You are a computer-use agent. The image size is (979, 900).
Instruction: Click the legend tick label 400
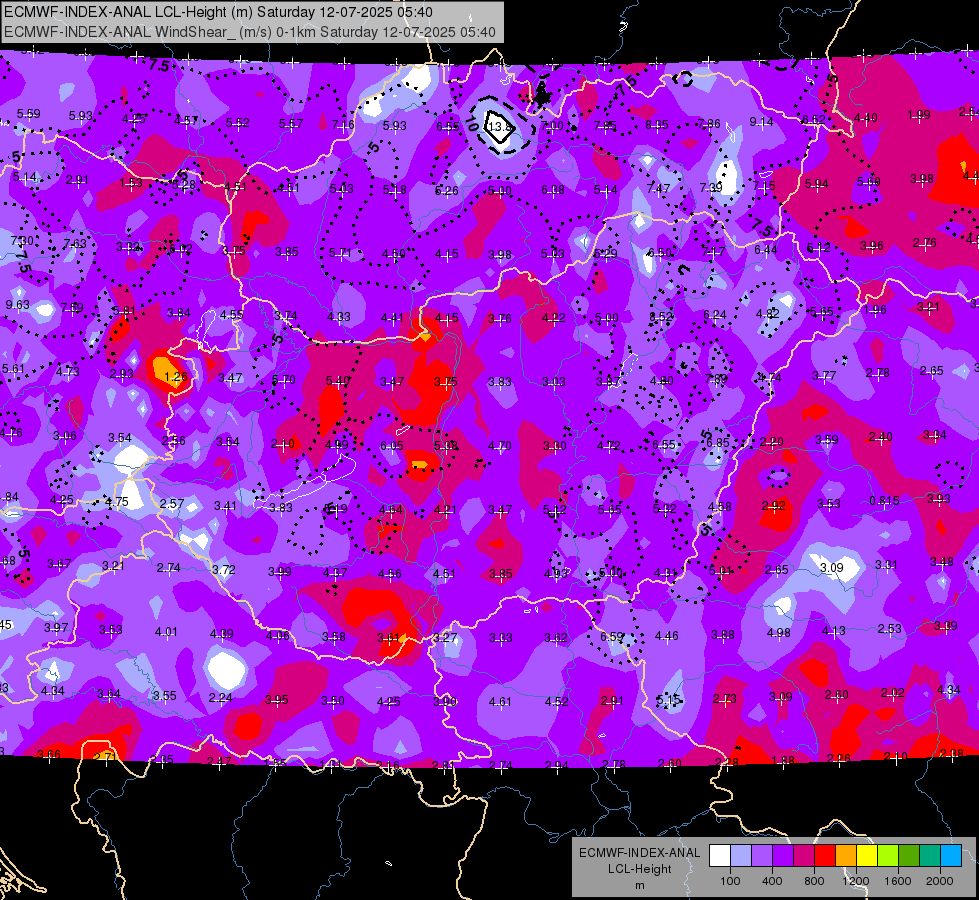pyautogui.click(x=772, y=881)
